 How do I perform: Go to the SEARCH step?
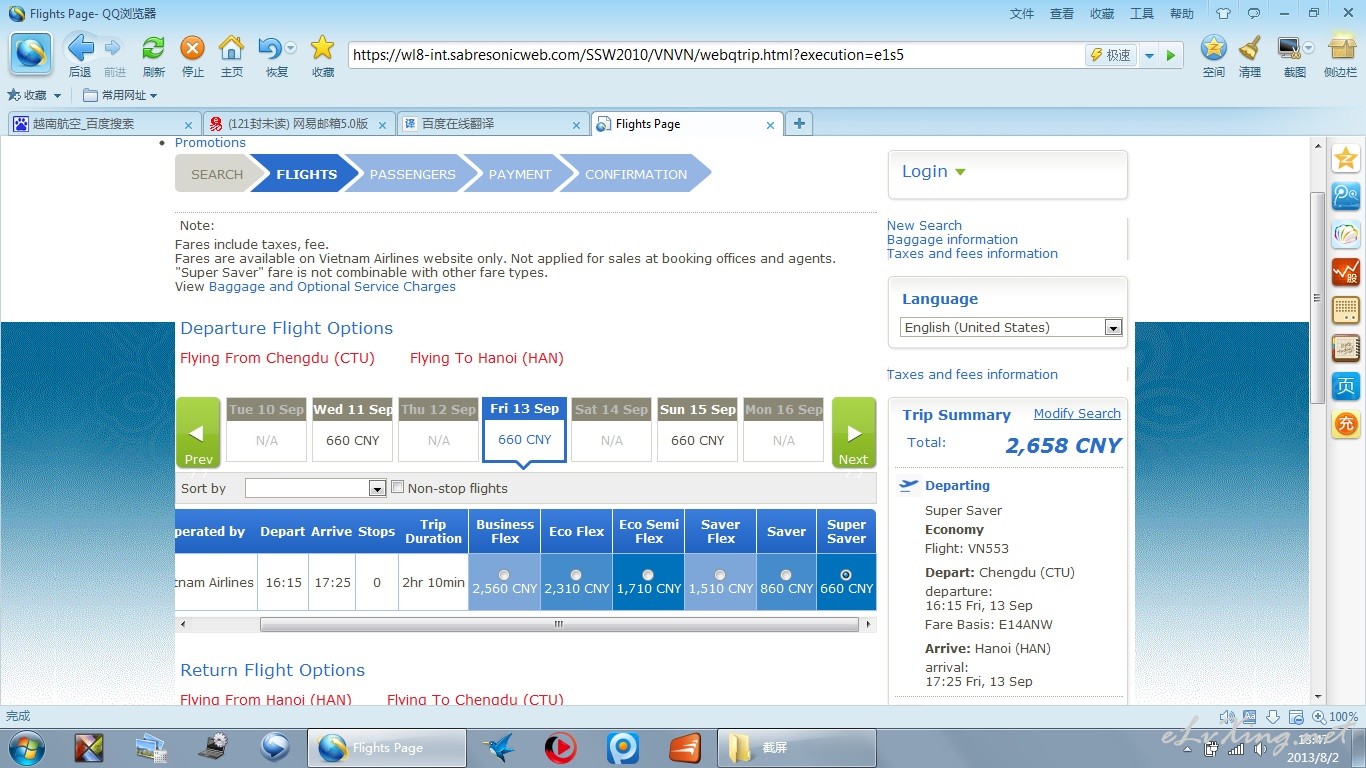pyautogui.click(x=216, y=174)
